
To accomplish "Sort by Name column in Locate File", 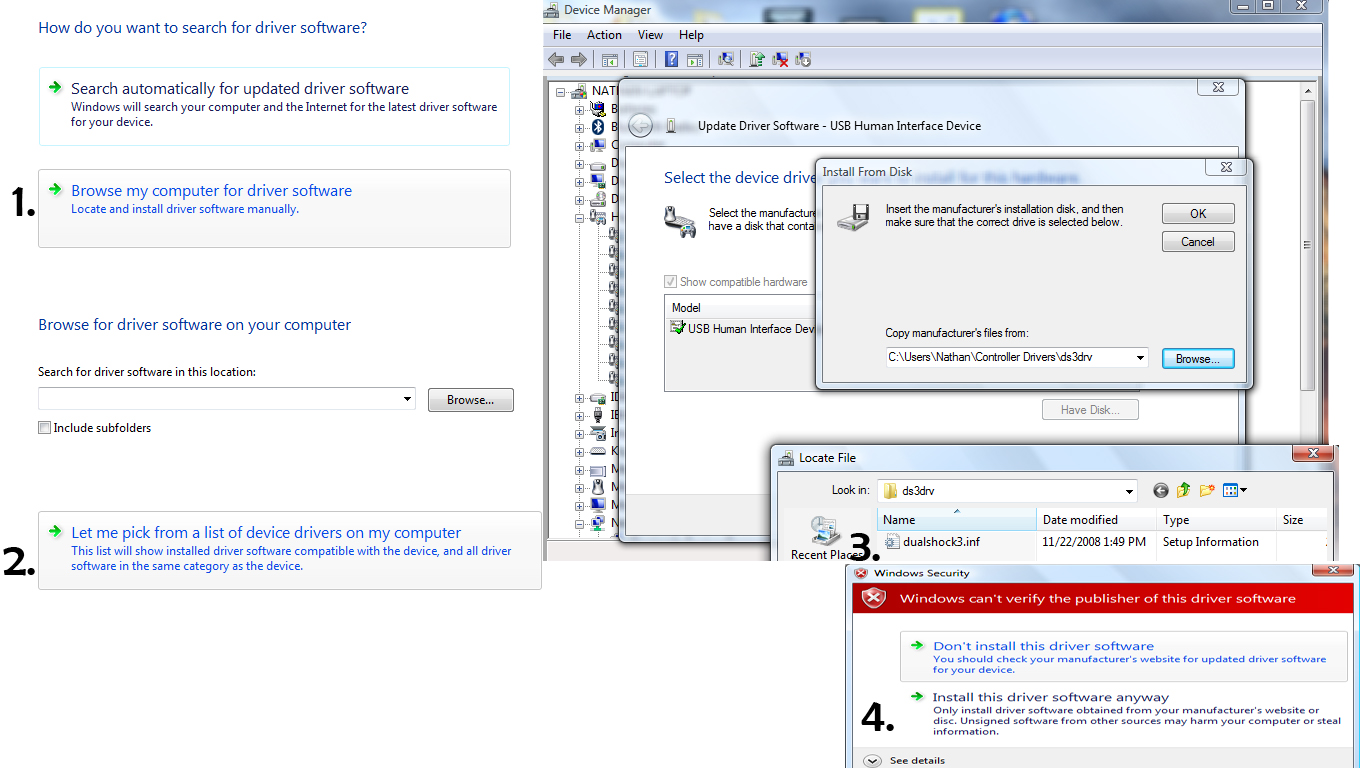I will coord(957,520).
